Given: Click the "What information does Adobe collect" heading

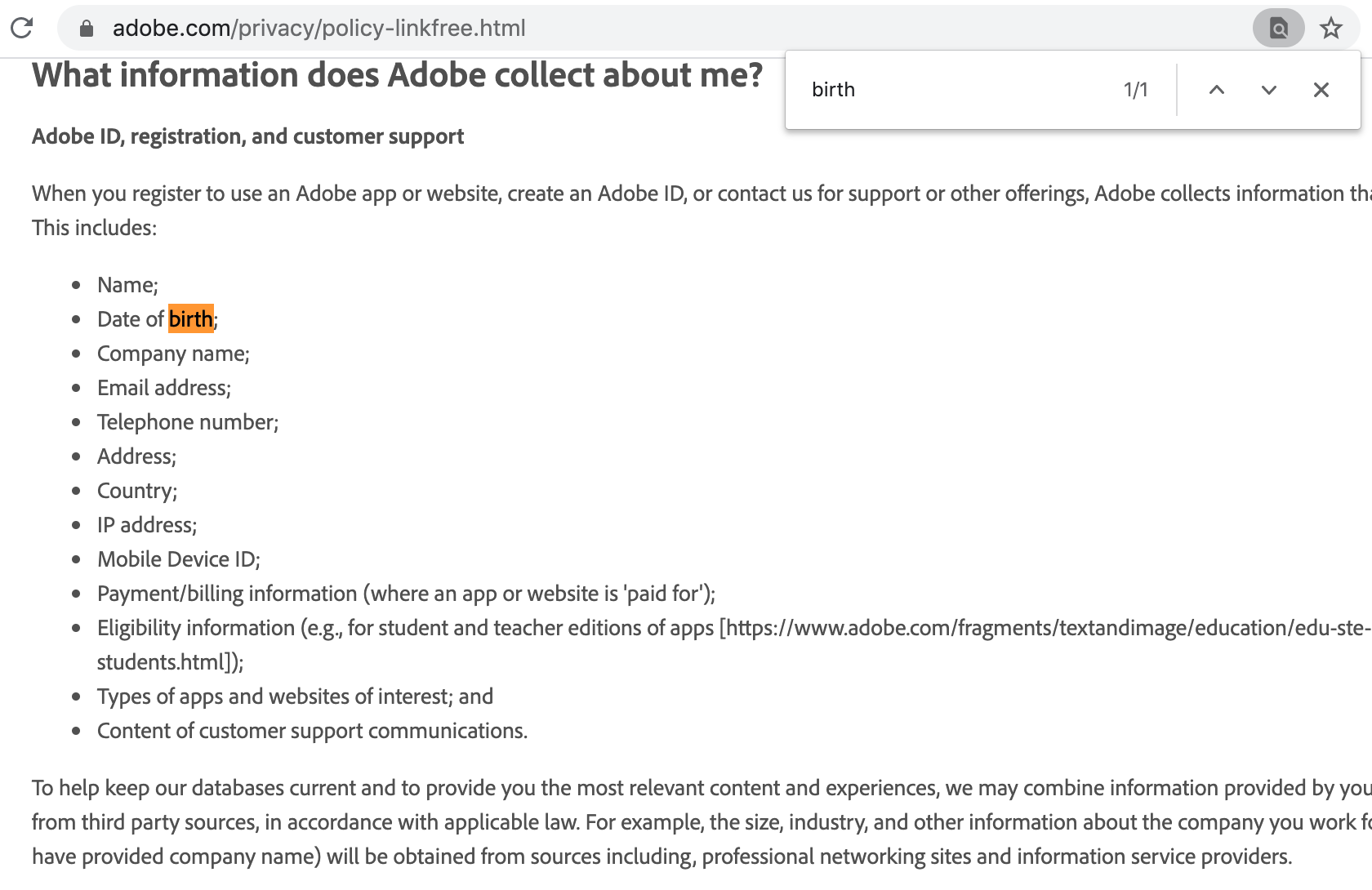Looking at the screenshot, I should [x=397, y=75].
